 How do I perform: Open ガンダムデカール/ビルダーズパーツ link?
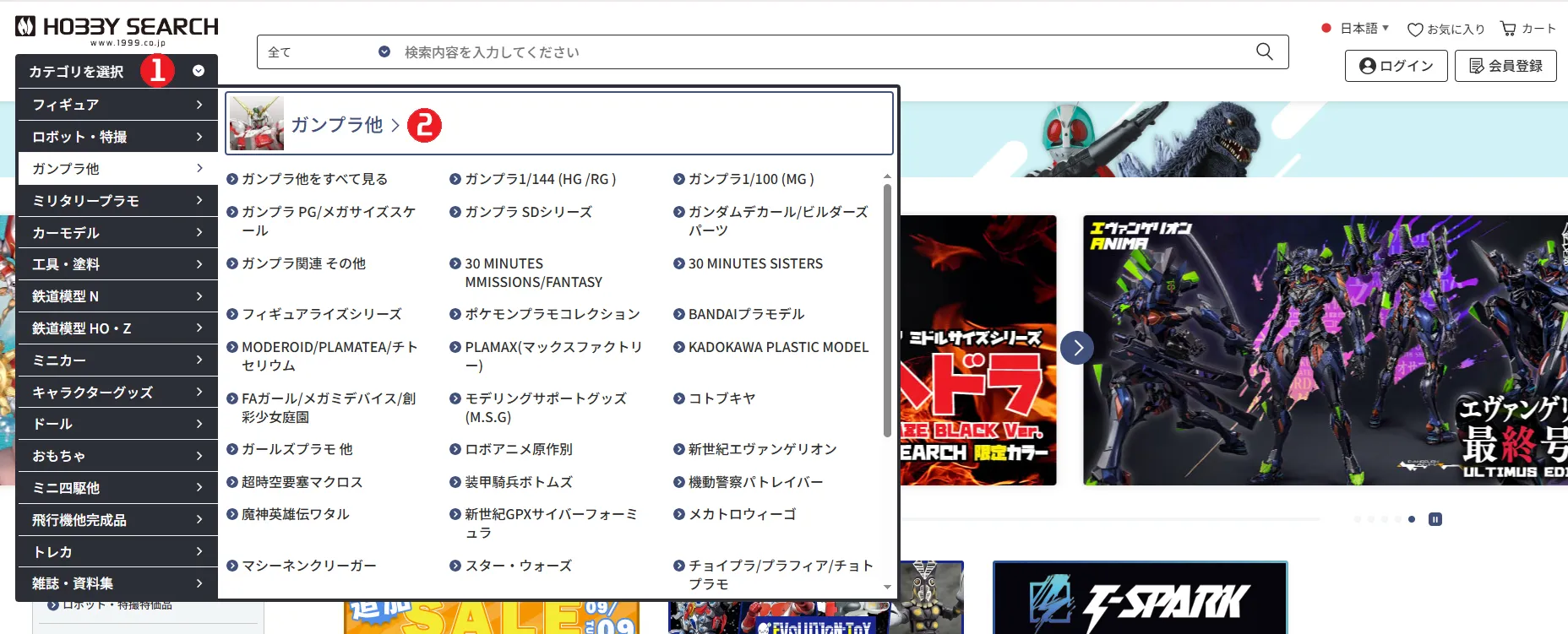click(x=777, y=221)
